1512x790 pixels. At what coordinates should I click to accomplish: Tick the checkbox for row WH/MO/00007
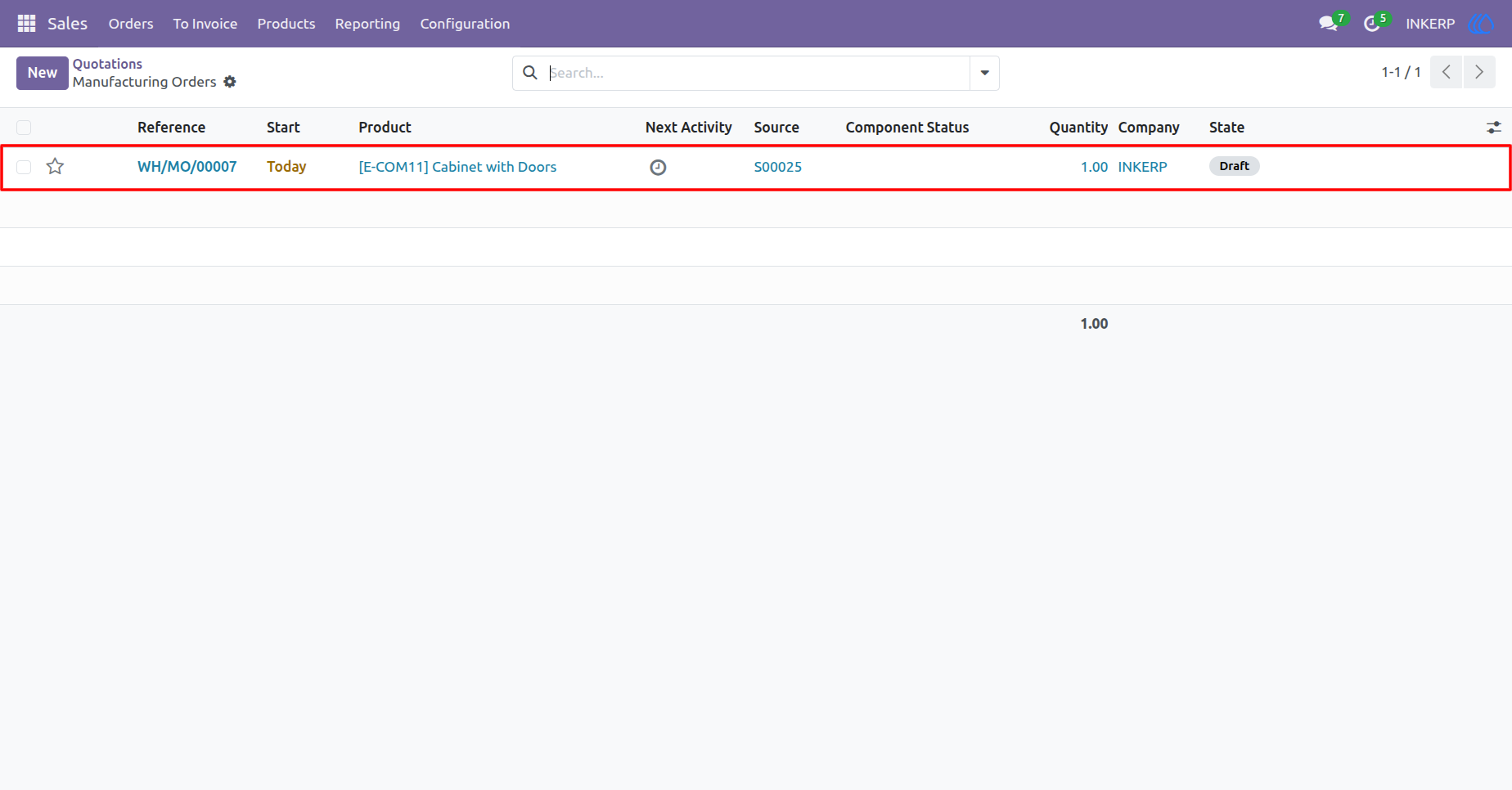point(24,167)
